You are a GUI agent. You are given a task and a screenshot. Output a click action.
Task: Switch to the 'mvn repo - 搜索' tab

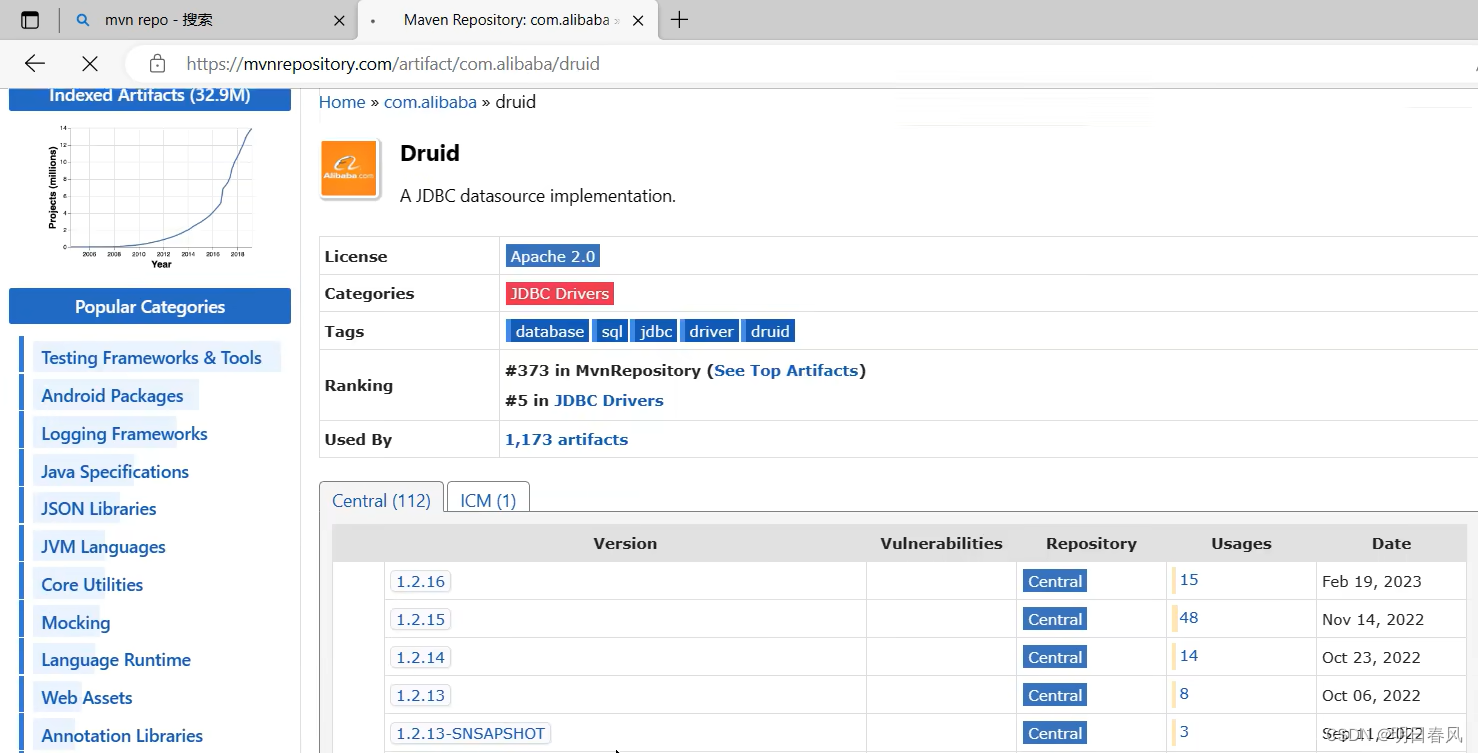[208, 20]
